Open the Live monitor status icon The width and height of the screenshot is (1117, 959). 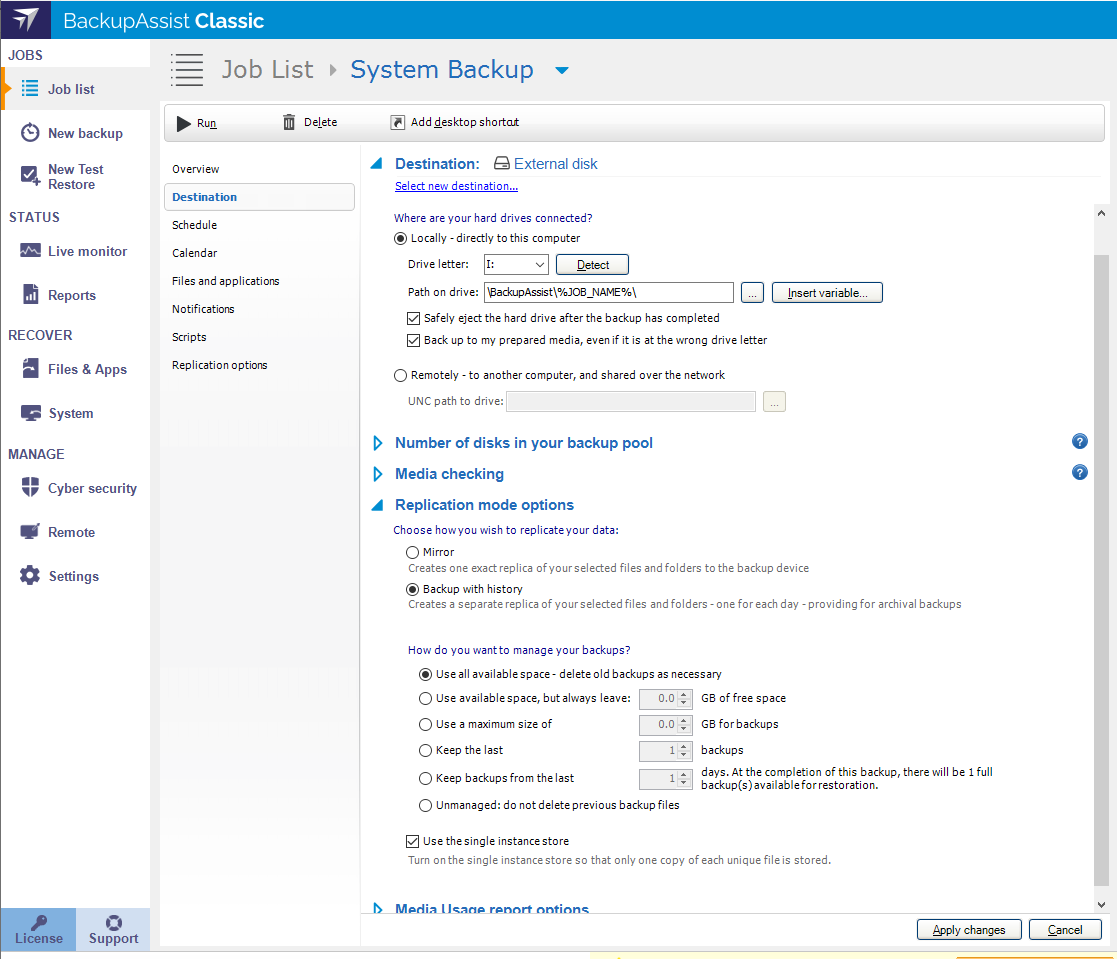tap(31, 251)
